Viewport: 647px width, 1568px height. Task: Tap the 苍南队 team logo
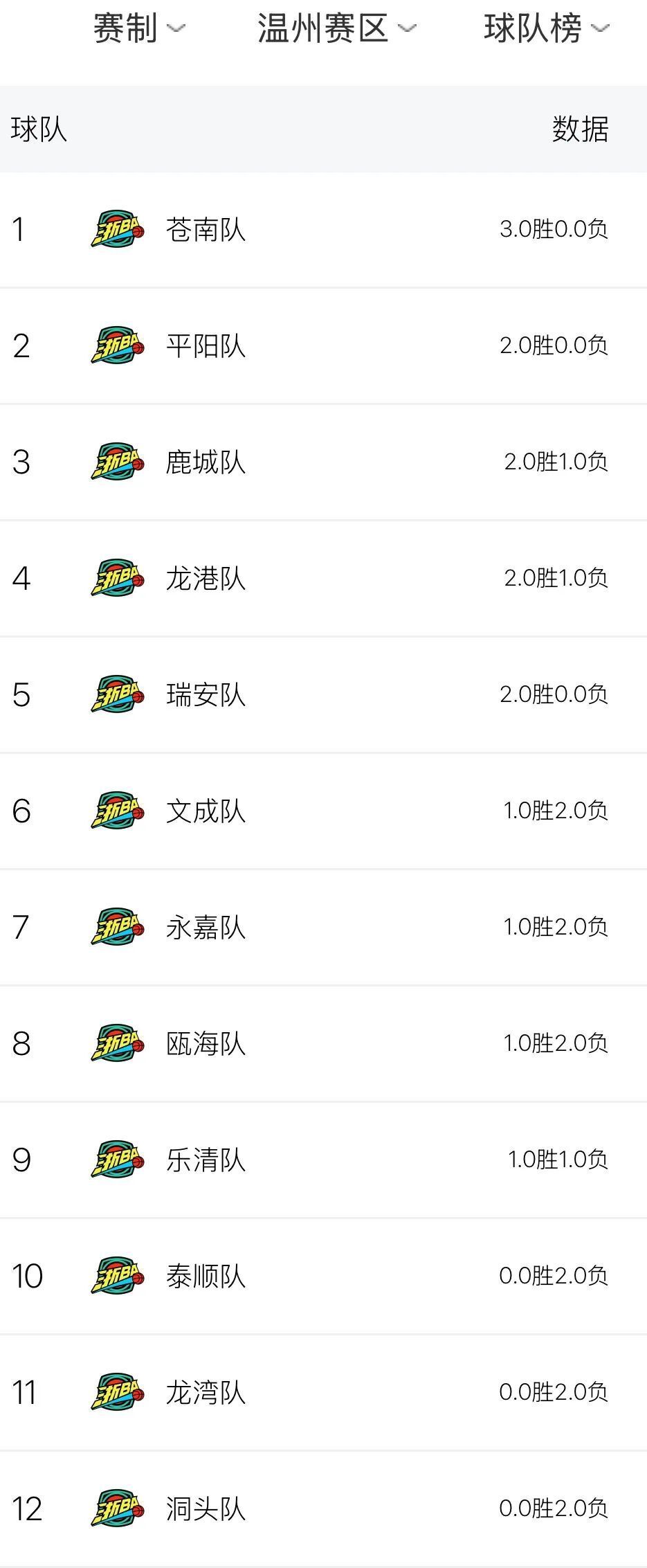[x=118, y=229]
